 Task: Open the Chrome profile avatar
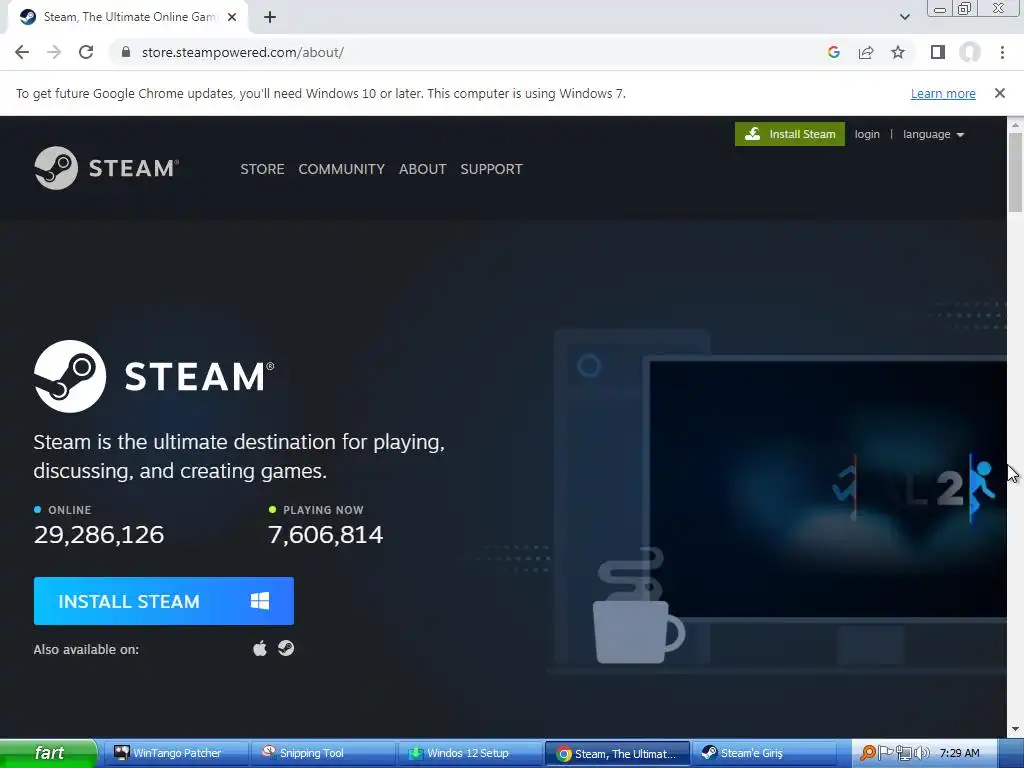[x=970, y=52]
